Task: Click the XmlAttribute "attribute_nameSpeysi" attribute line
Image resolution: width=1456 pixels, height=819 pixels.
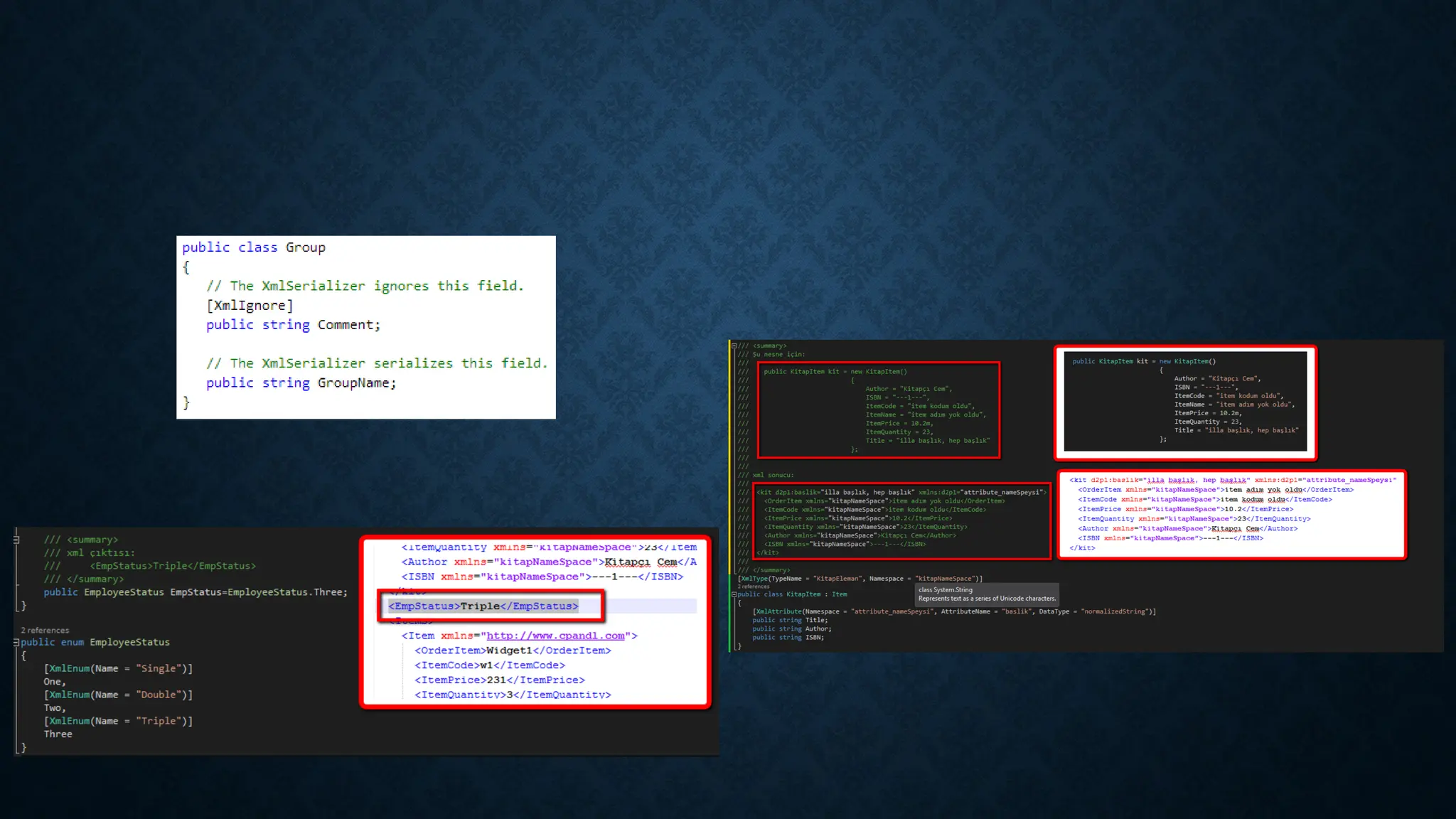Action: 954,611
